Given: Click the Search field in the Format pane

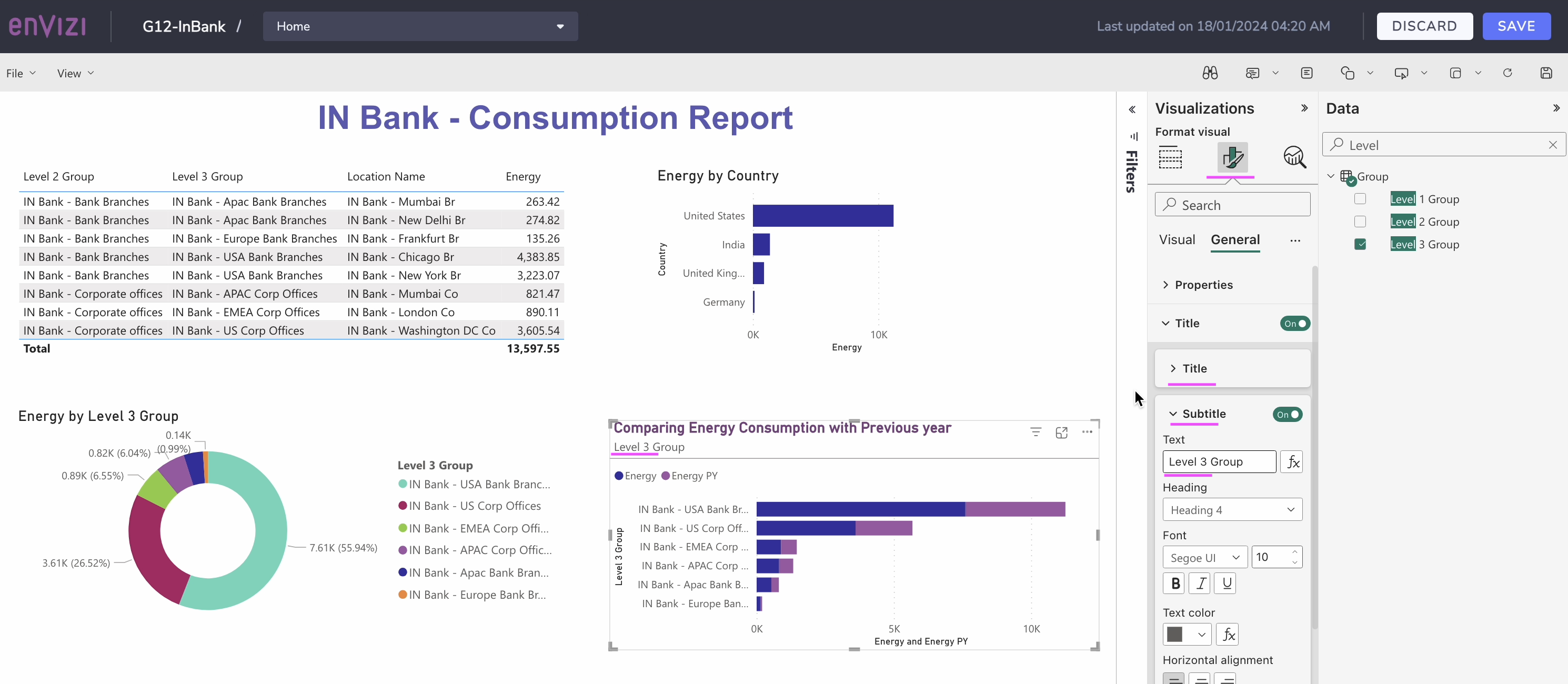Looking at the screenshot, I should [1232, 205].
